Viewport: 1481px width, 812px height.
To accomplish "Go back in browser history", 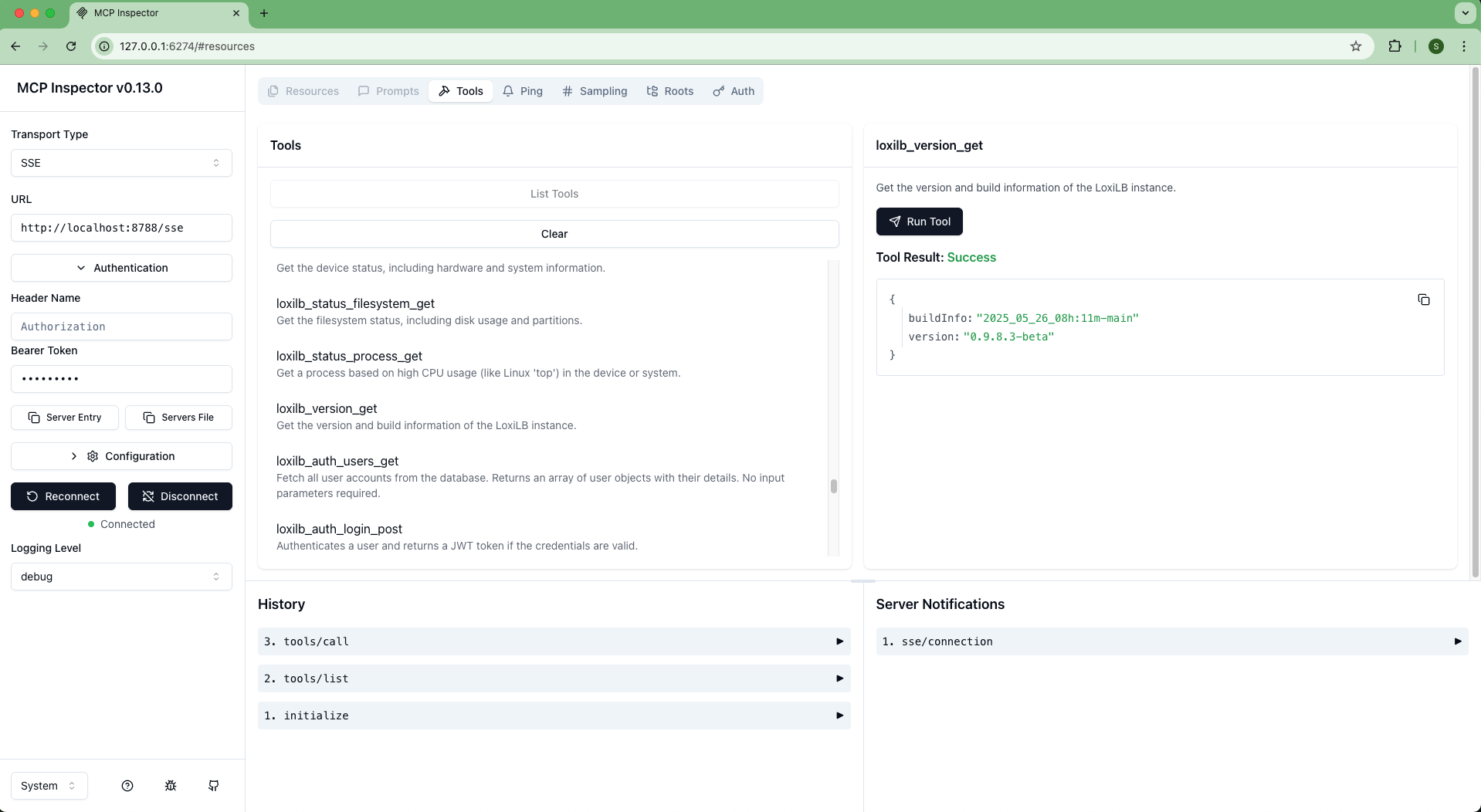I will click(15, 46).
